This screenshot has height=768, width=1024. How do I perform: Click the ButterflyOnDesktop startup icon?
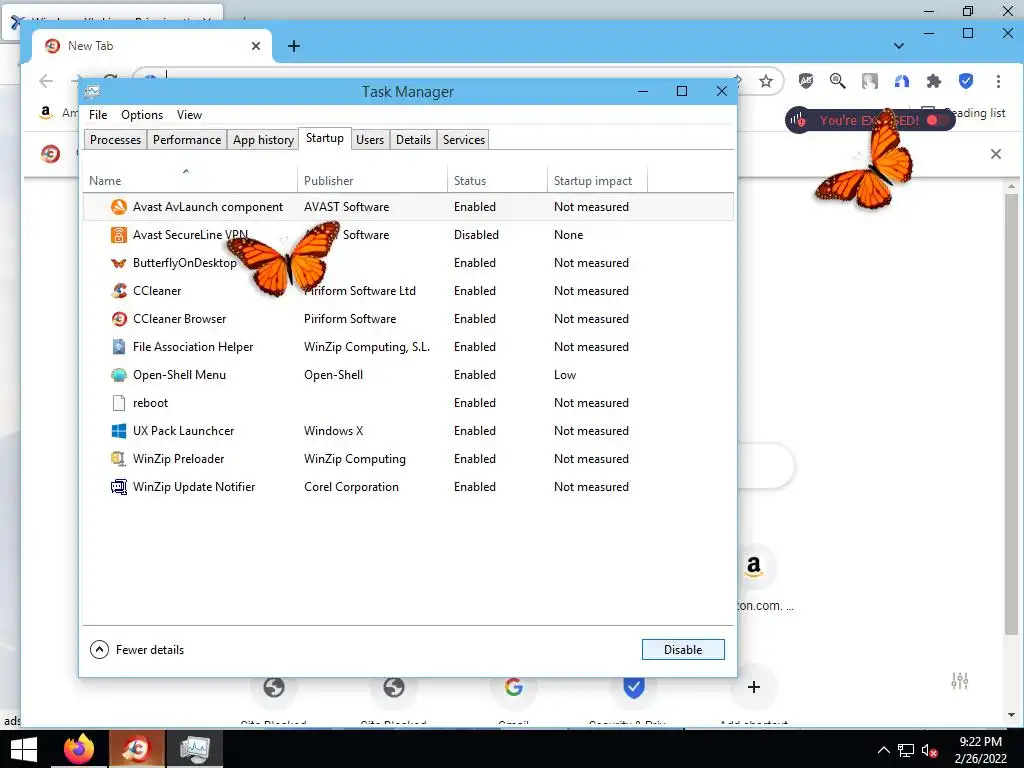click(x=119, y=263)
